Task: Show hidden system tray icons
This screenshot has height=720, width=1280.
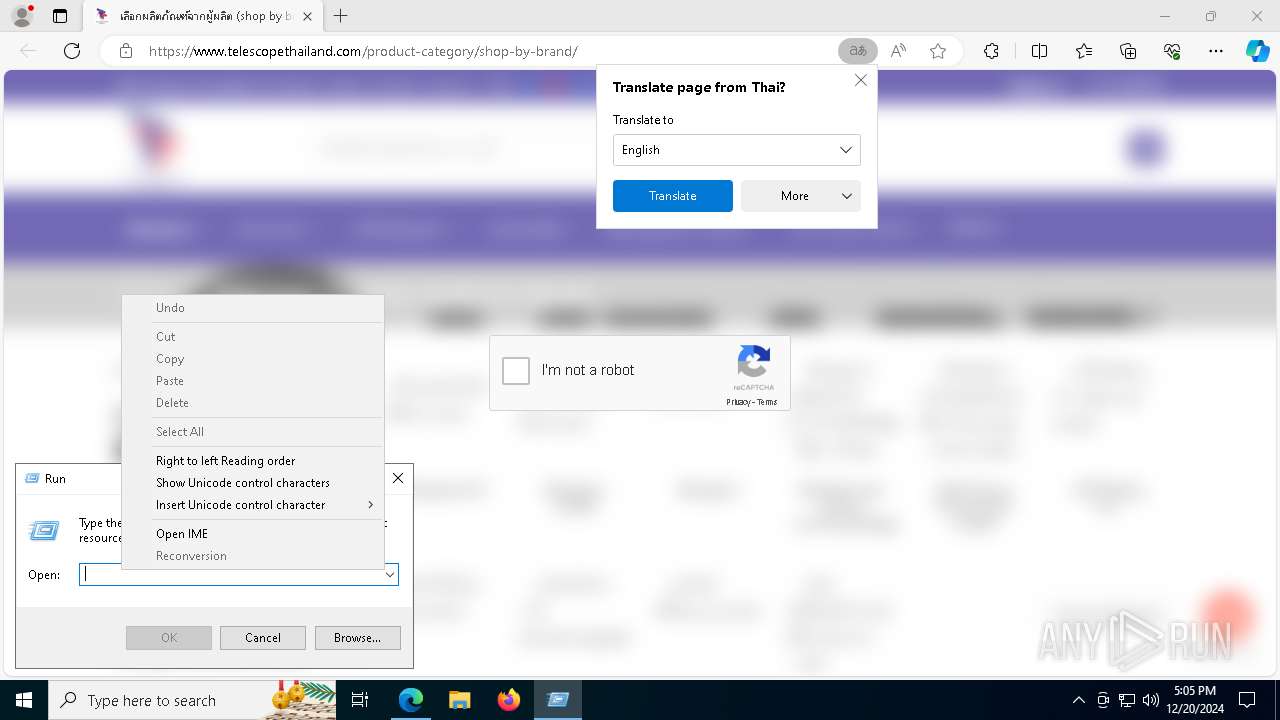Action: 1078,700
